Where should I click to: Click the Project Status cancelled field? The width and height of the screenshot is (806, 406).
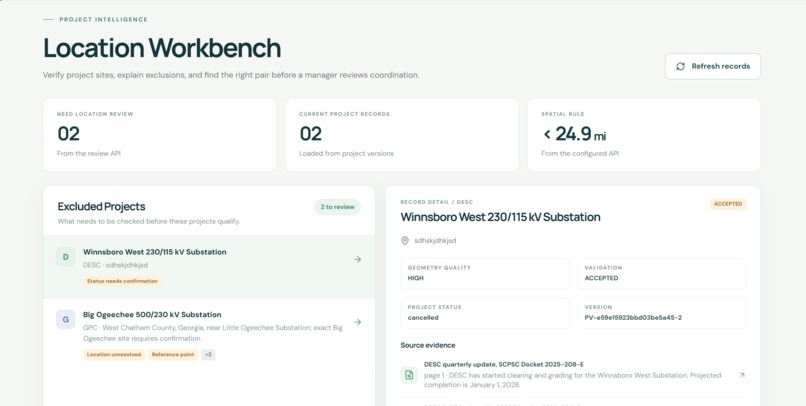[485, 313]
